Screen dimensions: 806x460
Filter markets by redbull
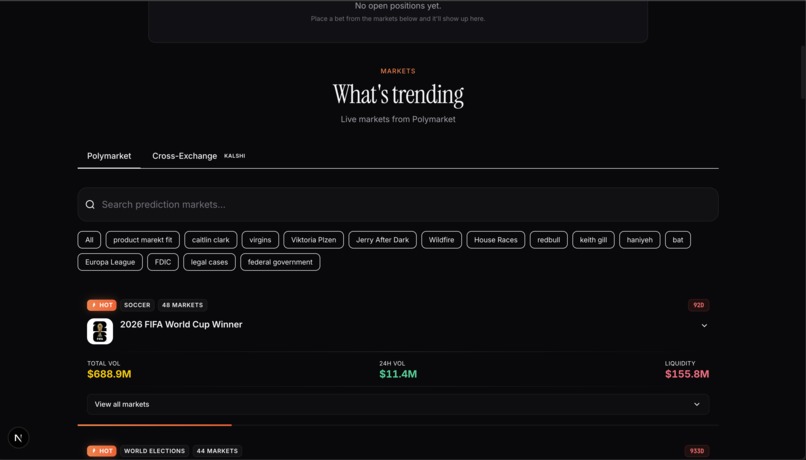[x=548, y=240]
